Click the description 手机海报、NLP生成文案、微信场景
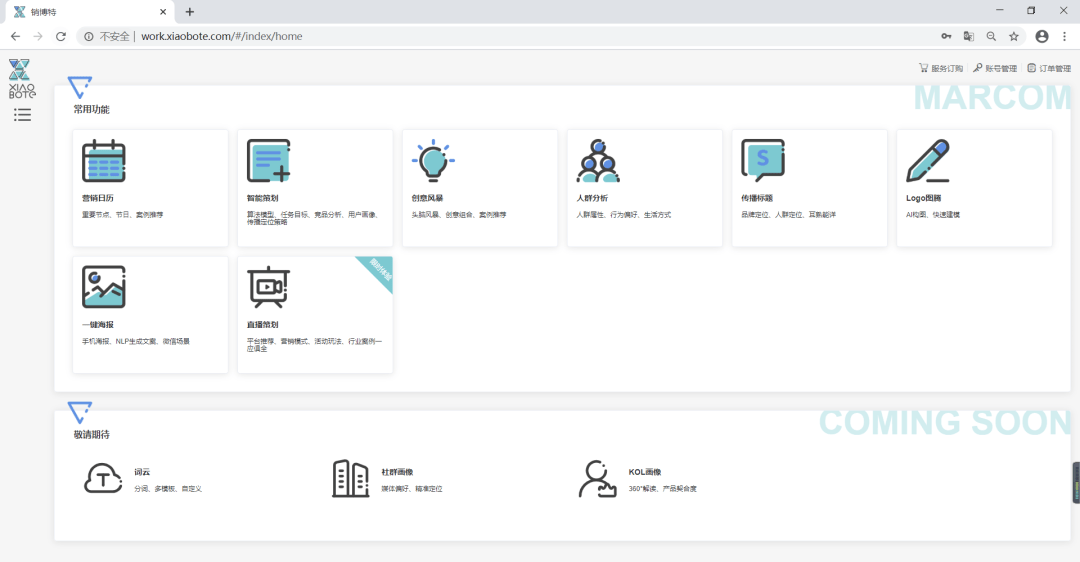The height and width of the screenshot is (562, 1080). (x=136, y=342)
